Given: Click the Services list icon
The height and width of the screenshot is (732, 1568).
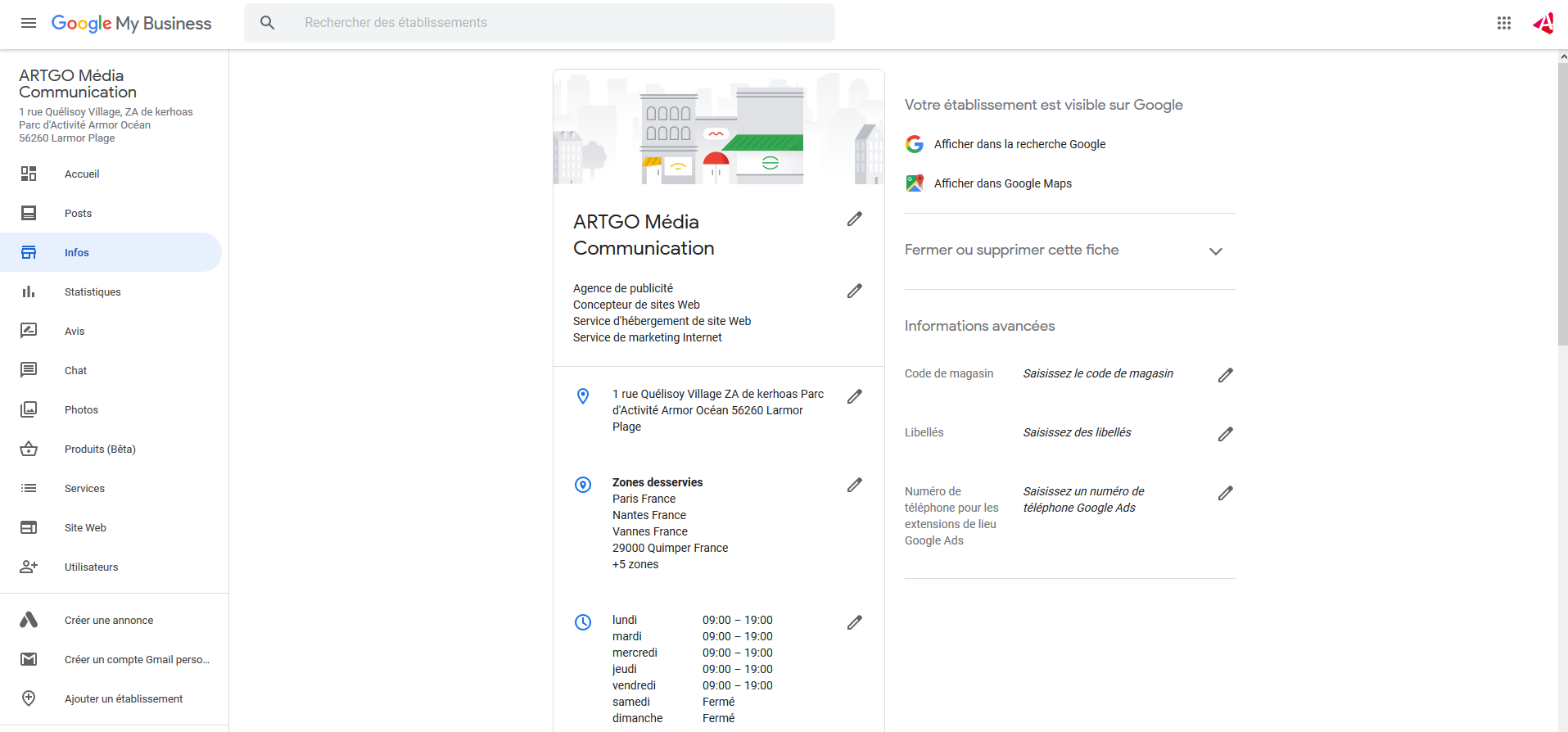Looking at the screenshot, I should coord(29,488).
